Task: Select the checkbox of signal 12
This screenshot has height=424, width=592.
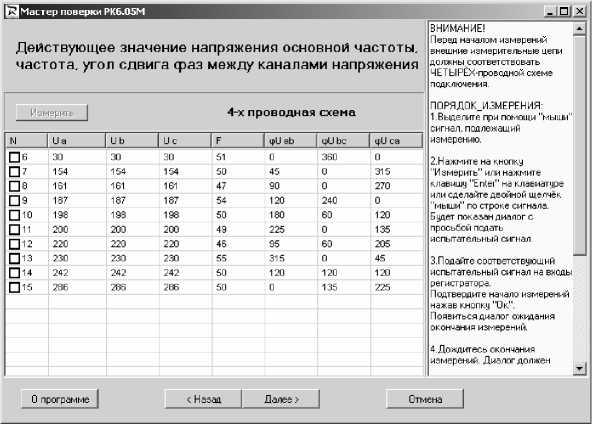Action: point(14,244)
